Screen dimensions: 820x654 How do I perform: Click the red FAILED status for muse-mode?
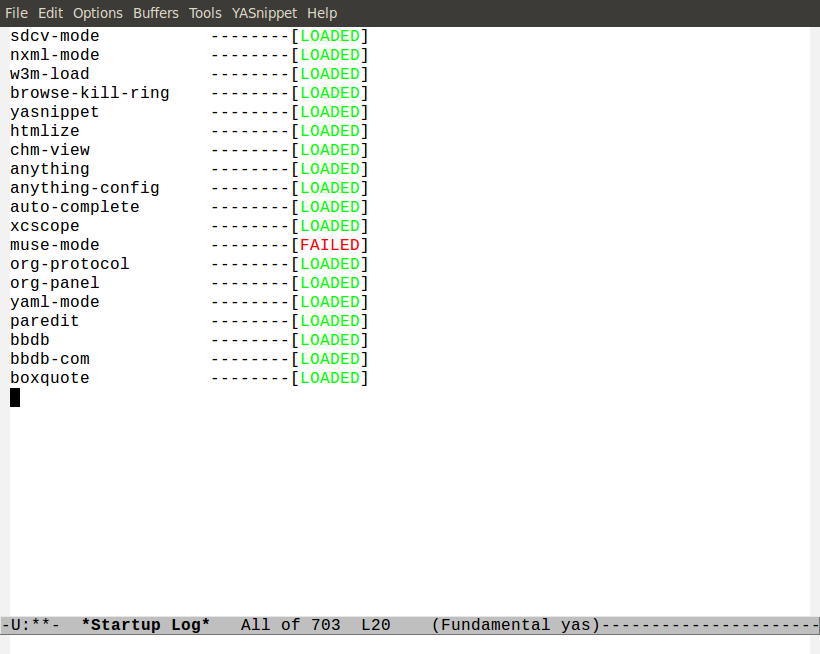[330, 245]
